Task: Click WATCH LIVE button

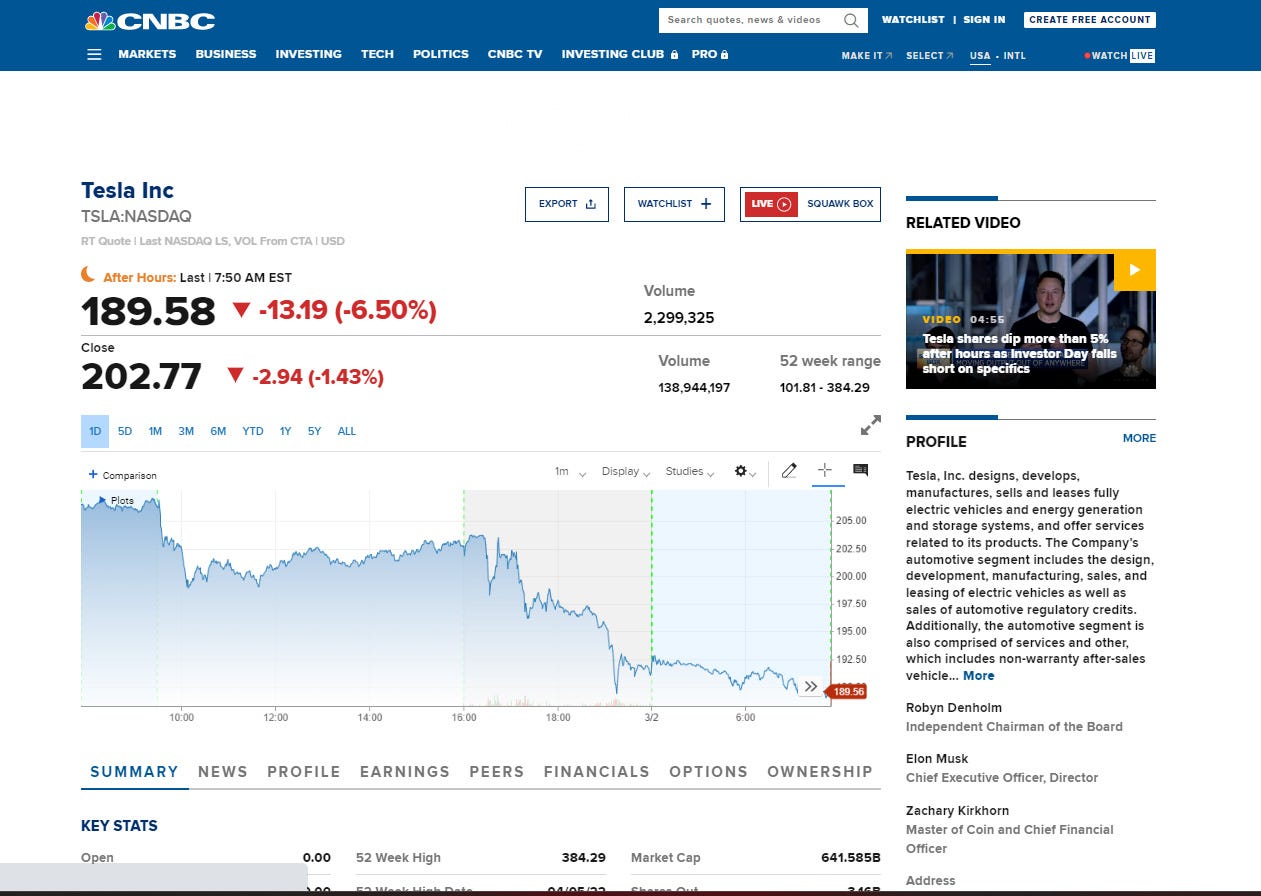Action: tap(1120, 56)
